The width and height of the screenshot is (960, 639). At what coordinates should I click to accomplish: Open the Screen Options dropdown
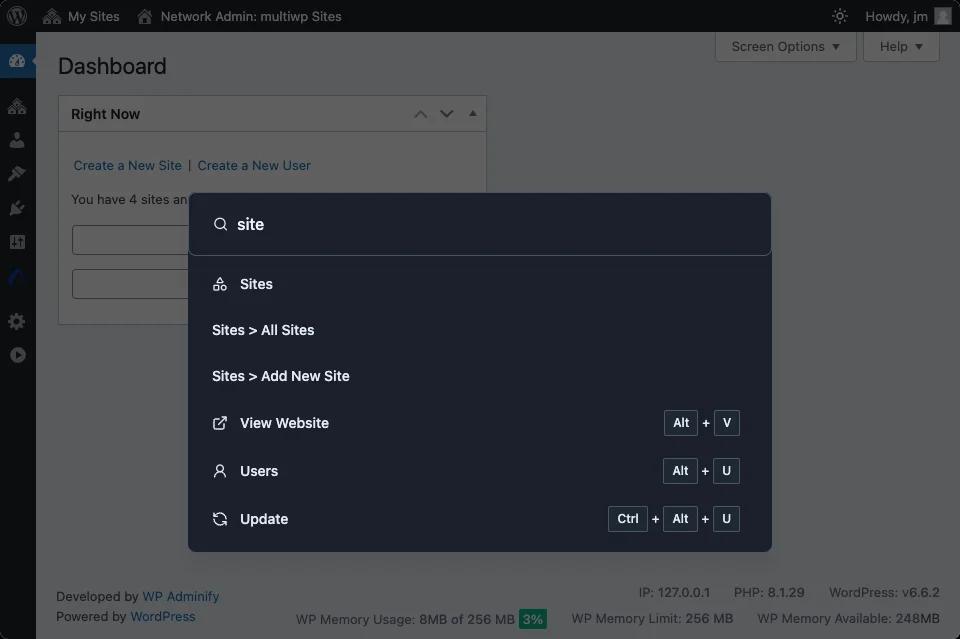click(785, 46)
